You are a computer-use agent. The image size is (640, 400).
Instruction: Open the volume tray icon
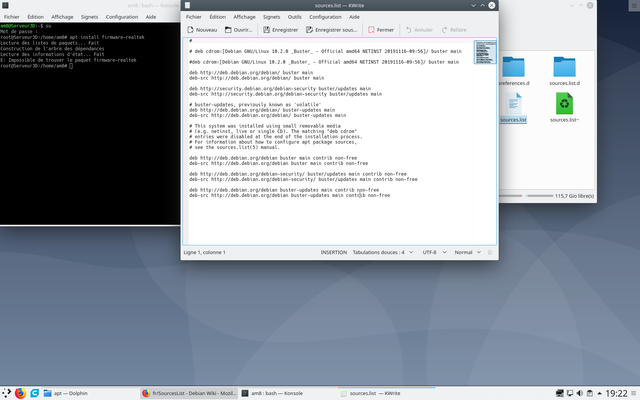coord(580,393)
